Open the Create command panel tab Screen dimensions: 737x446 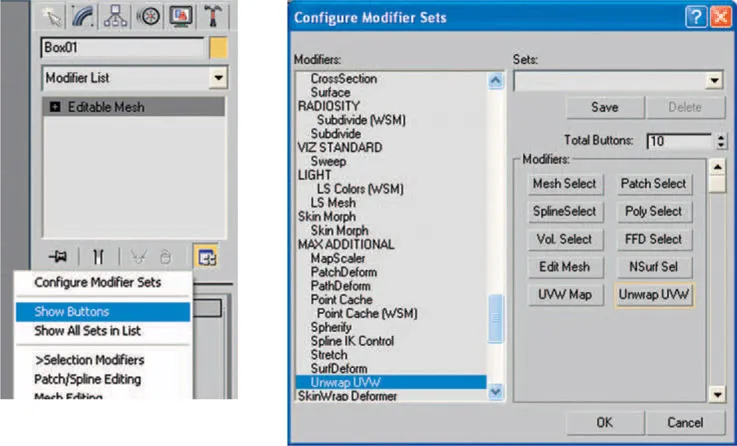(x=55, y=14)
